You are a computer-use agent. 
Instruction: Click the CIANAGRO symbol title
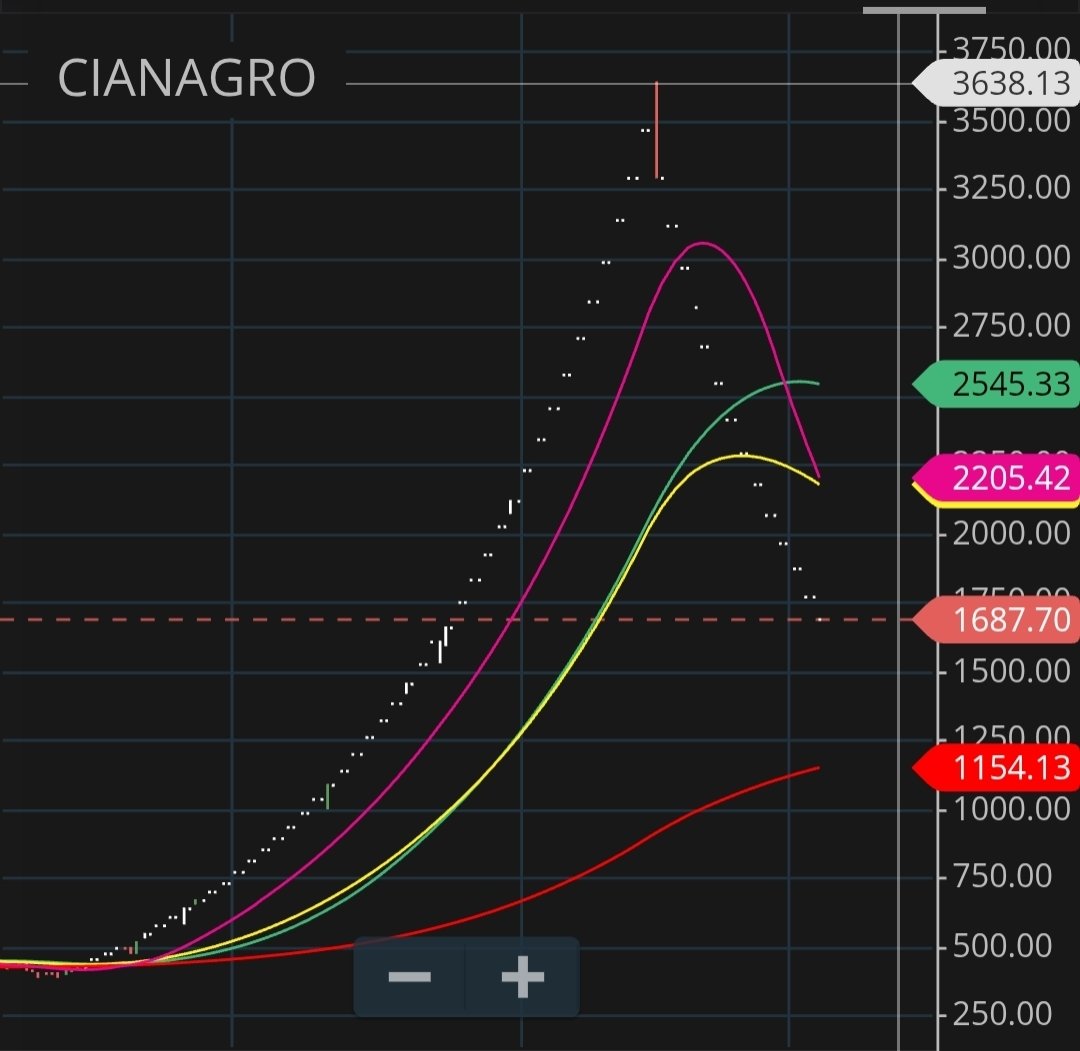coord(187,78)
